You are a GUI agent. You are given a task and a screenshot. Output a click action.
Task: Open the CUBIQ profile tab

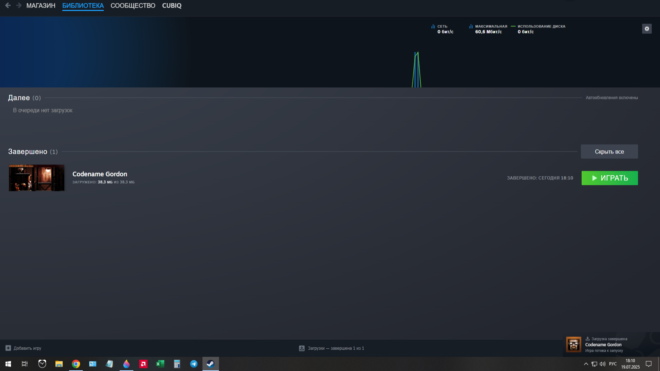pyautogui.click(x=172, y=5)
